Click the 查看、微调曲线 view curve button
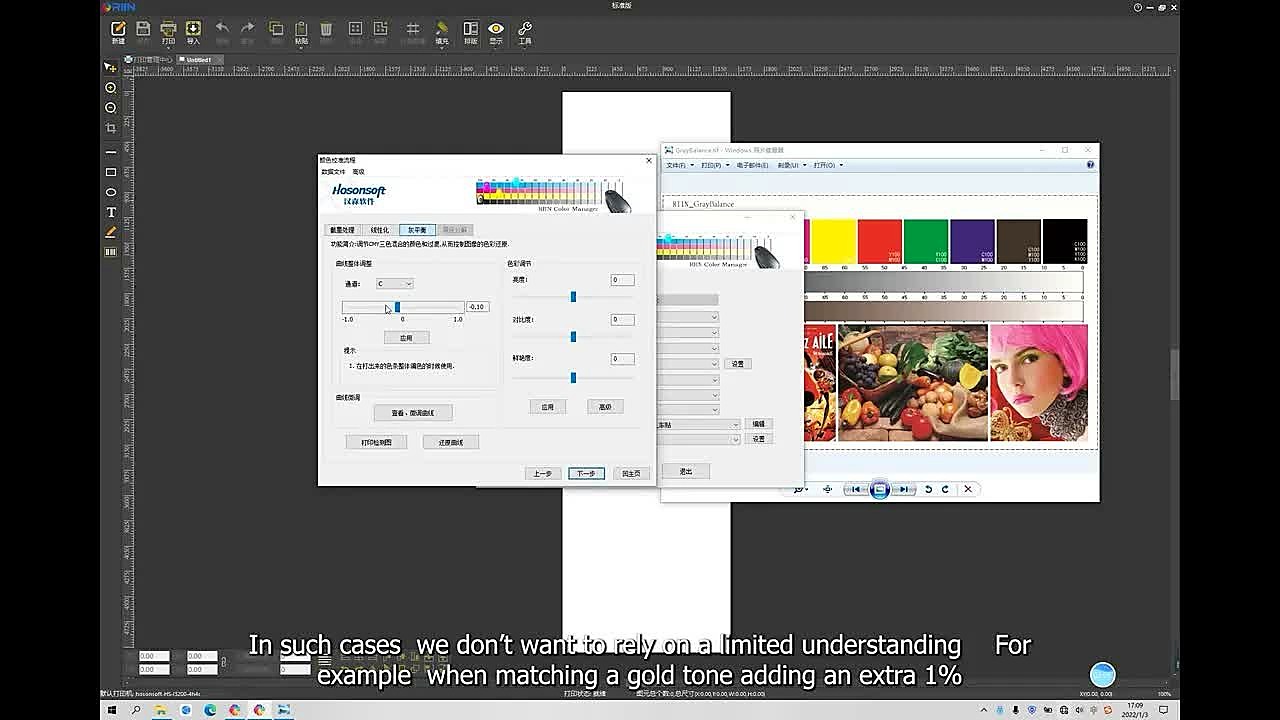This screenshot has width=1280, height=720. pyautogui.click(x=413, y=412)
